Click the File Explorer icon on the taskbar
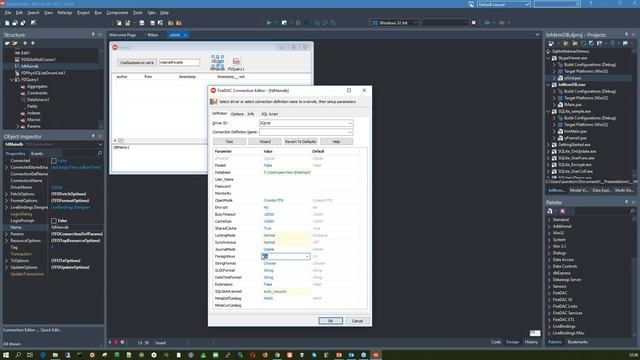Viewport: 640px width, 360px height. click(55, 355)
